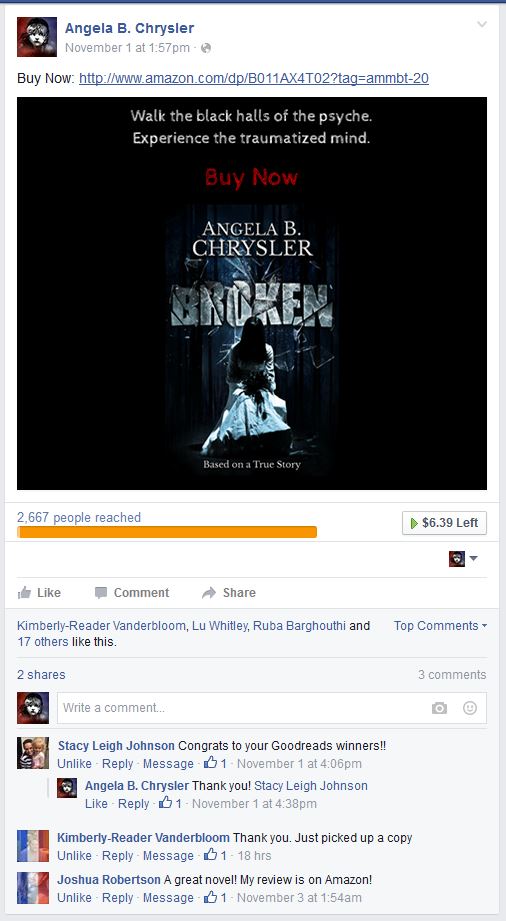The width and height of the screenshot is (506, 921).
Task: Open the Top Comments sorting dropdown
Action: pos(440,626)
